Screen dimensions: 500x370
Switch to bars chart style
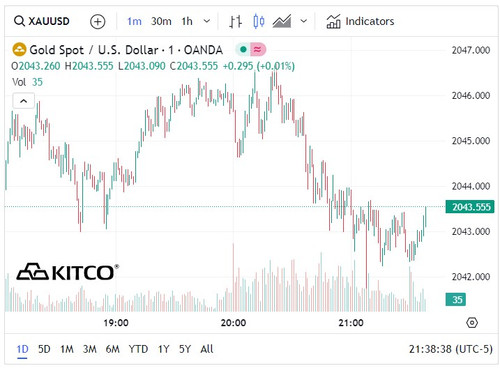click(235, 22)
